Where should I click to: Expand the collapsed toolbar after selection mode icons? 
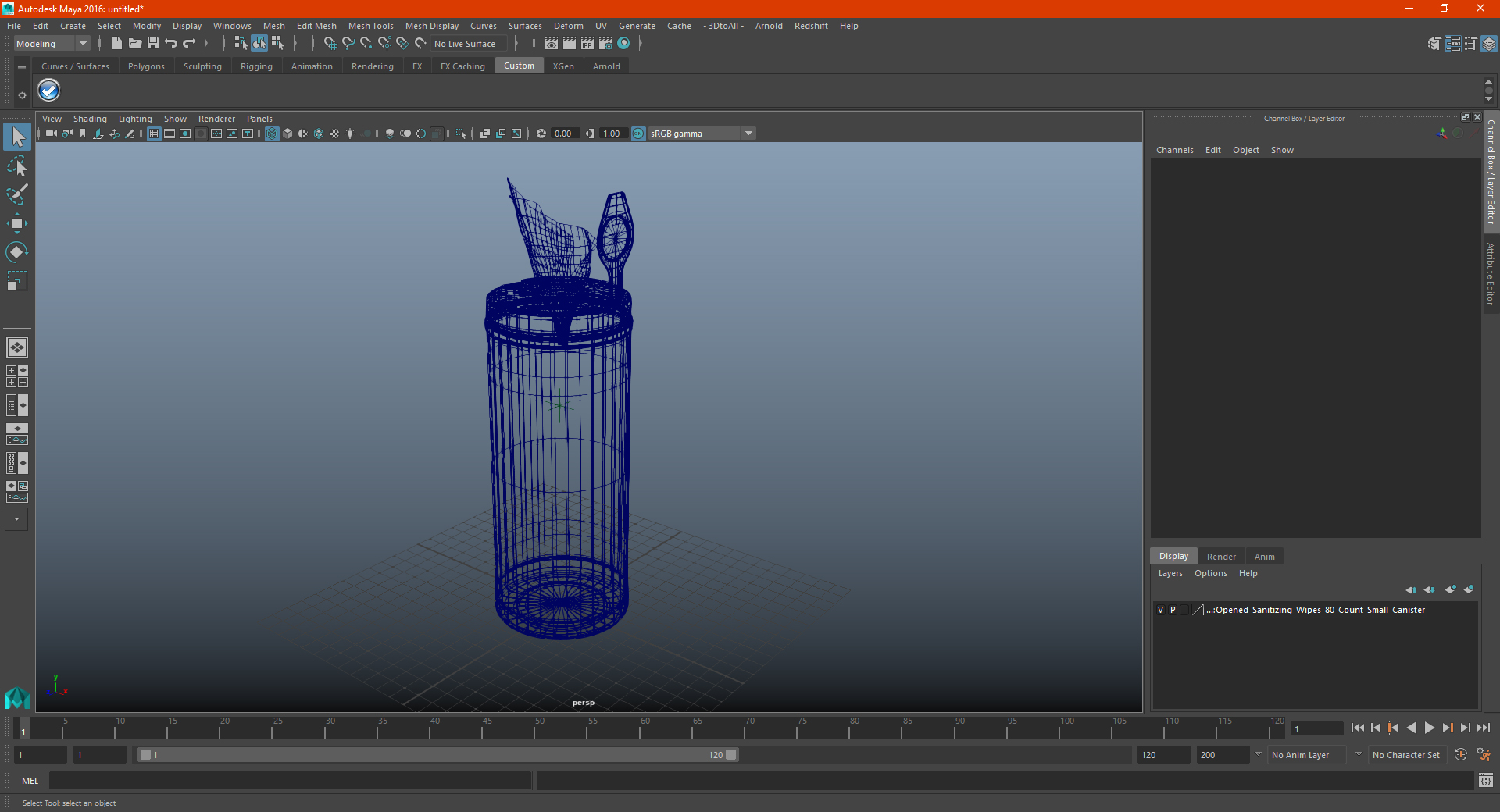point(295,44)
